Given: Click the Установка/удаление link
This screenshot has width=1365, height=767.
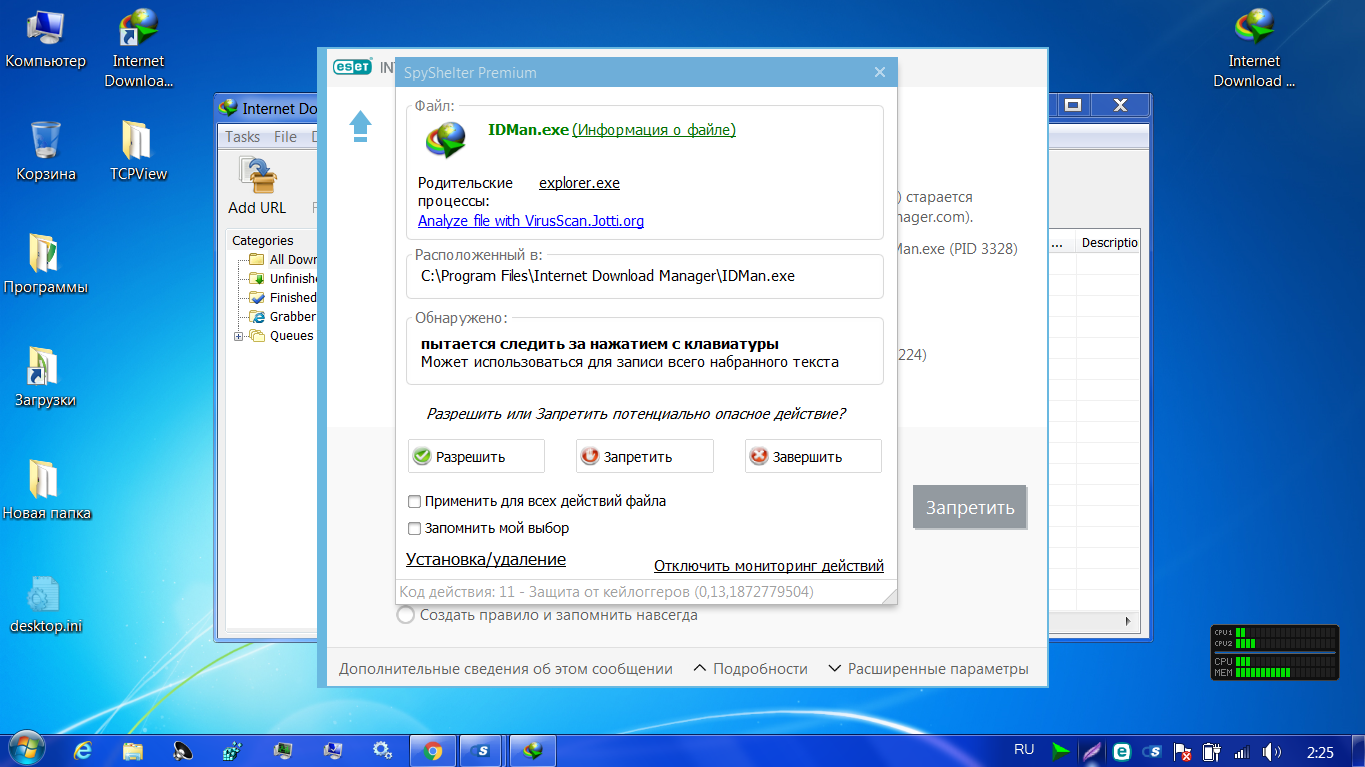Looking at the screenshot, I should (x=486, y=560).
